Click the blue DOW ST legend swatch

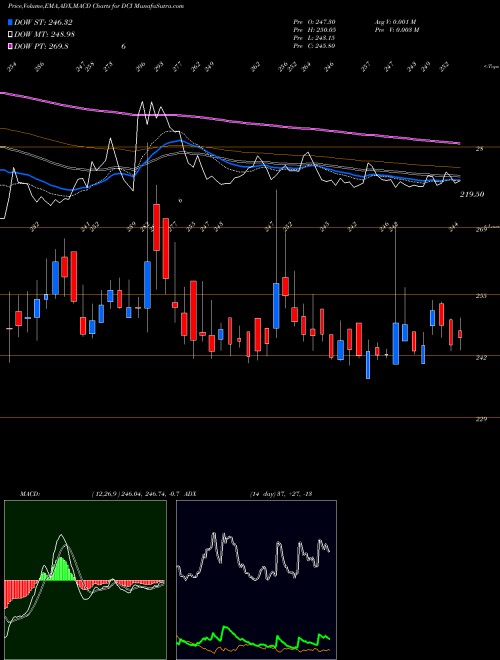11,22
